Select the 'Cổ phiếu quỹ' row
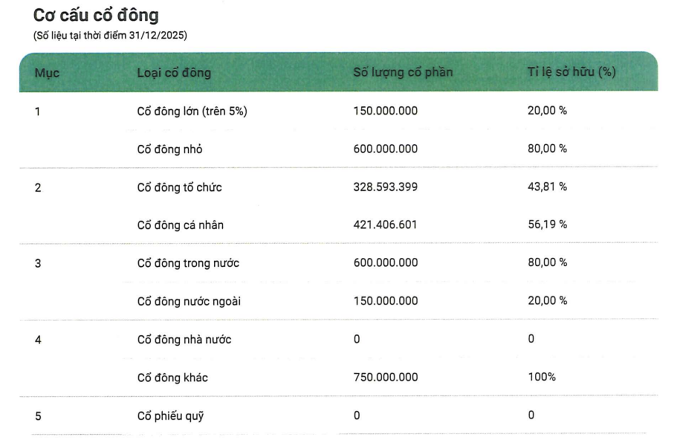Viewport: 700px width, 443px height. [338, 416]
